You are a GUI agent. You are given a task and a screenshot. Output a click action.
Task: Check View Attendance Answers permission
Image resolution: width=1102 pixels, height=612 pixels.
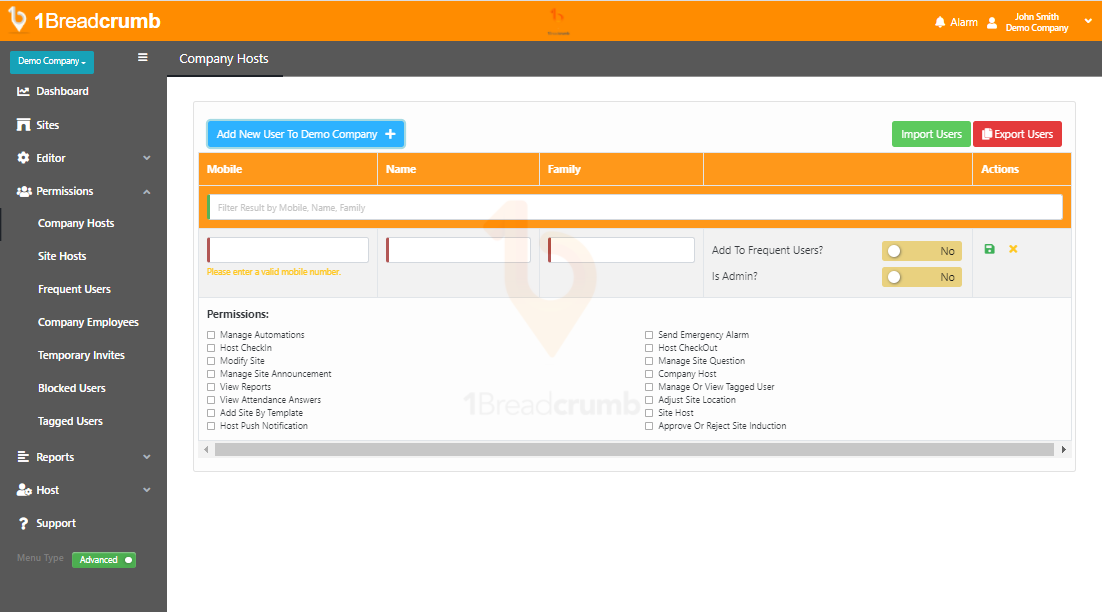[211, 400]
